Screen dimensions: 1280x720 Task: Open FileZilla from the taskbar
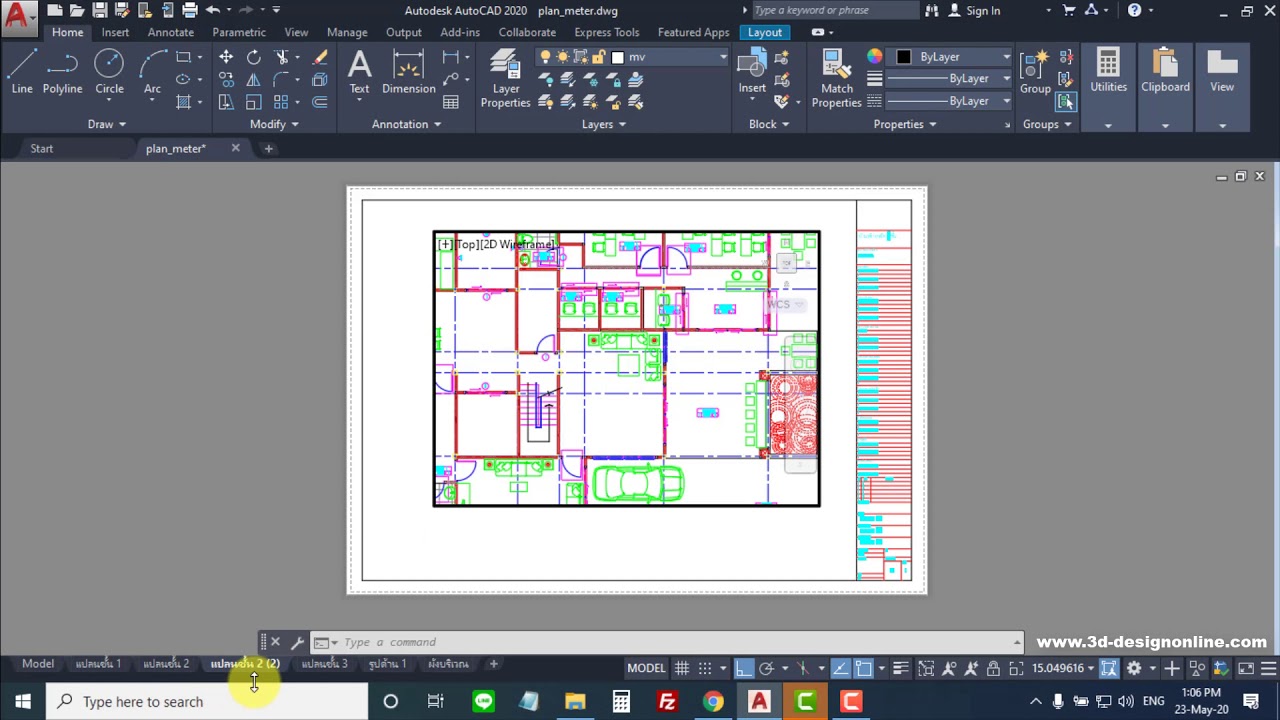click(x=667, y=701)
